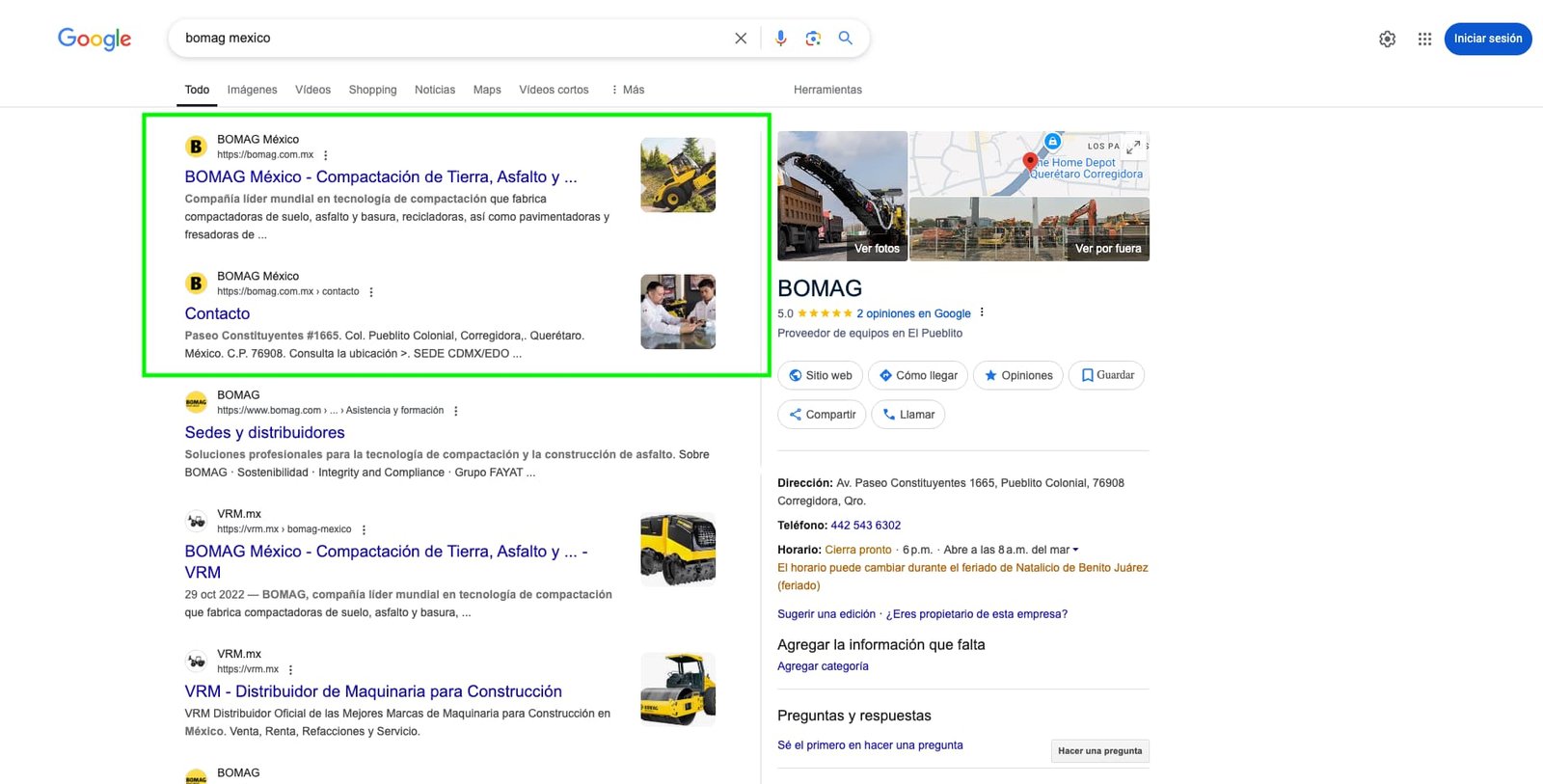Open the Google apps grid icon
The image size is (1543, 784).
1424,39
